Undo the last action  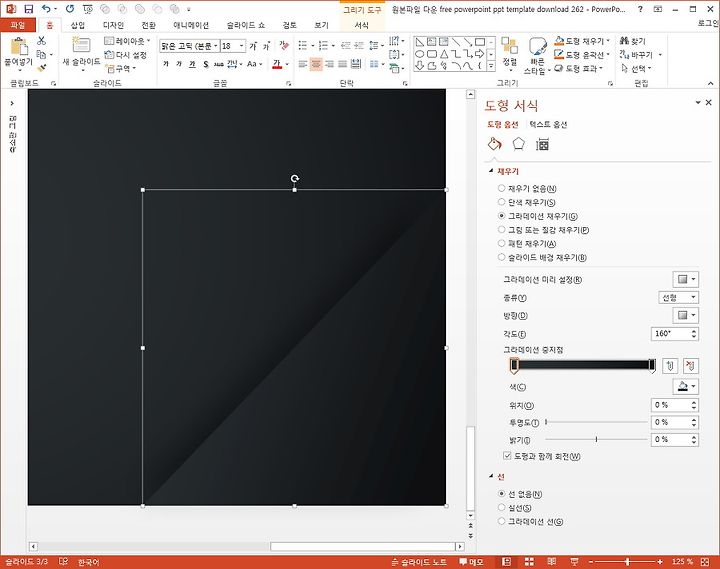(46, 9)
